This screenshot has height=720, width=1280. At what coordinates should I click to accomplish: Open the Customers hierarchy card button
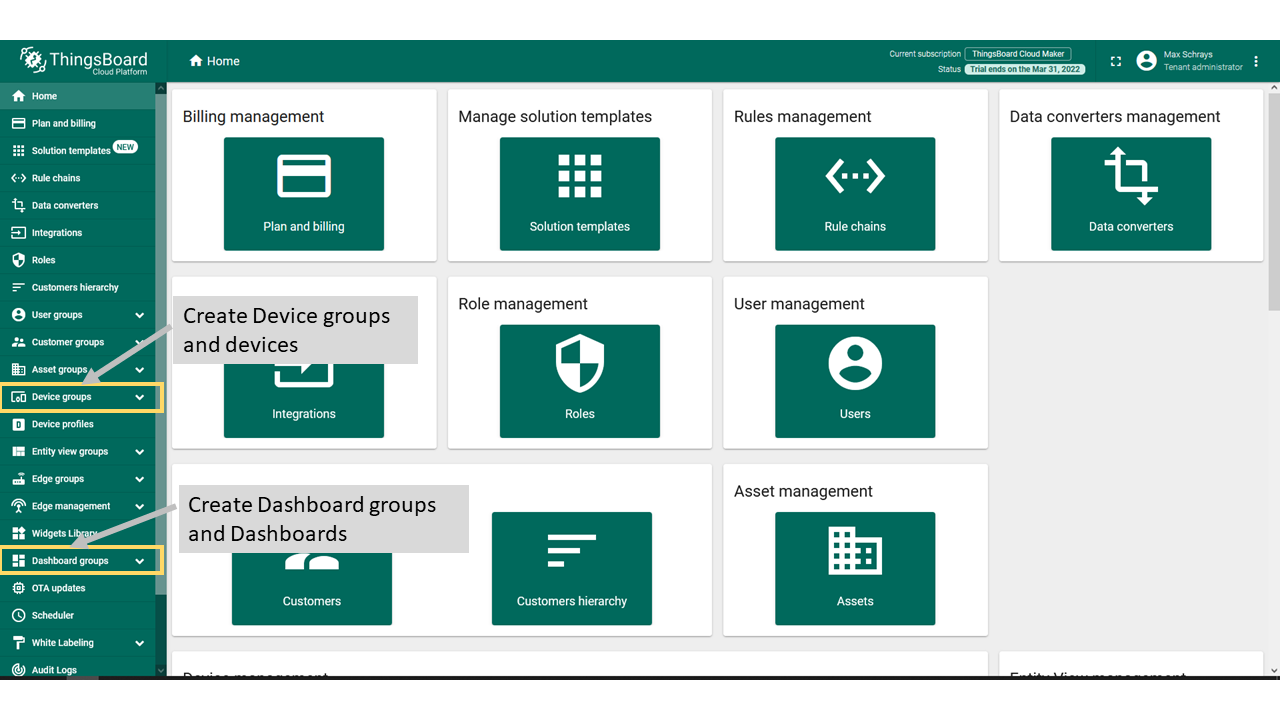pyautogui.click(x=572, y=569)
